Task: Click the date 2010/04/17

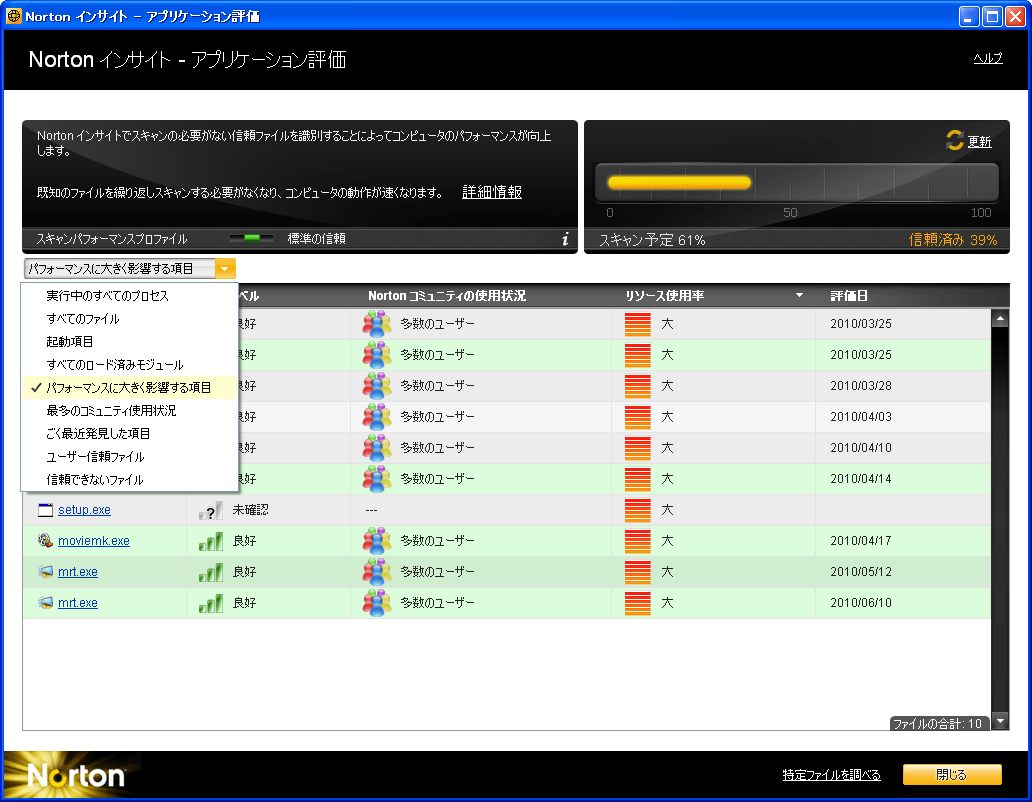Action: pyautogui.click(x=861, y=541)
